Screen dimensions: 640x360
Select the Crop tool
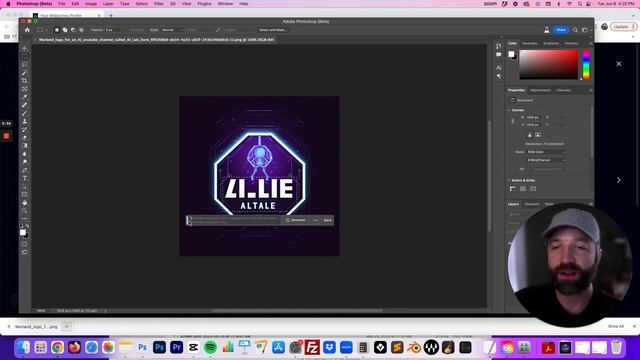24,81
